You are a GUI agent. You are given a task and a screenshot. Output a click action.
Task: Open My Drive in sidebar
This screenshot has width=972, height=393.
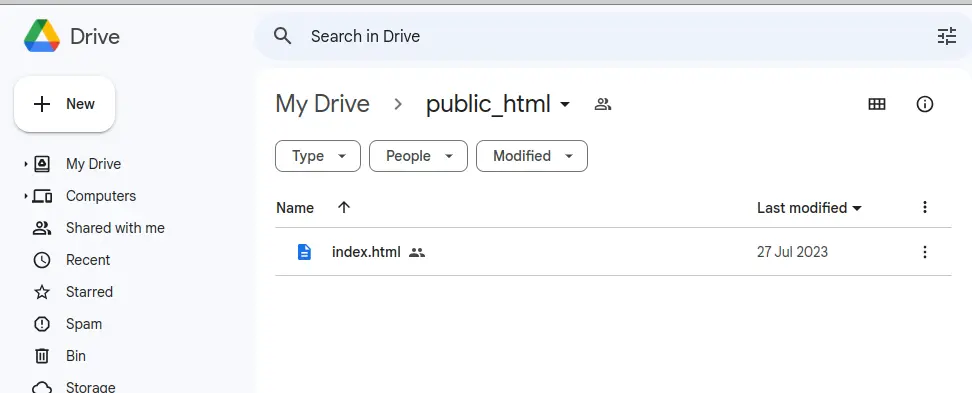pyautogui.click(x=93, y=164)
